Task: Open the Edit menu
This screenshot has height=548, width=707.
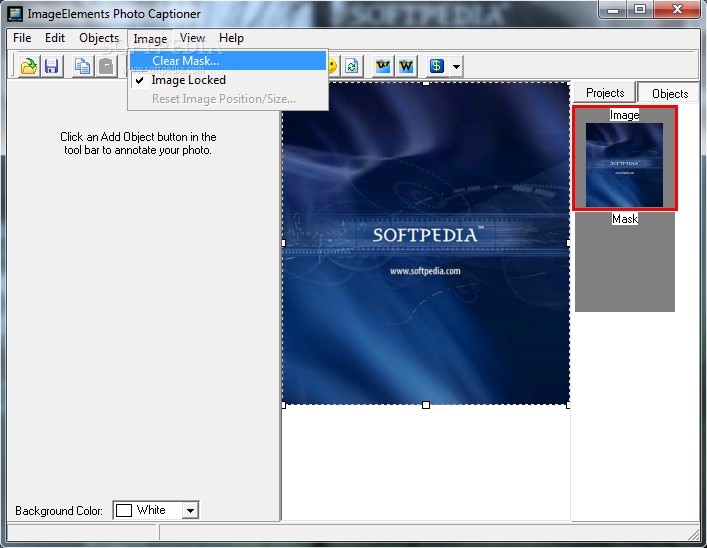Action: click(55, 38)
